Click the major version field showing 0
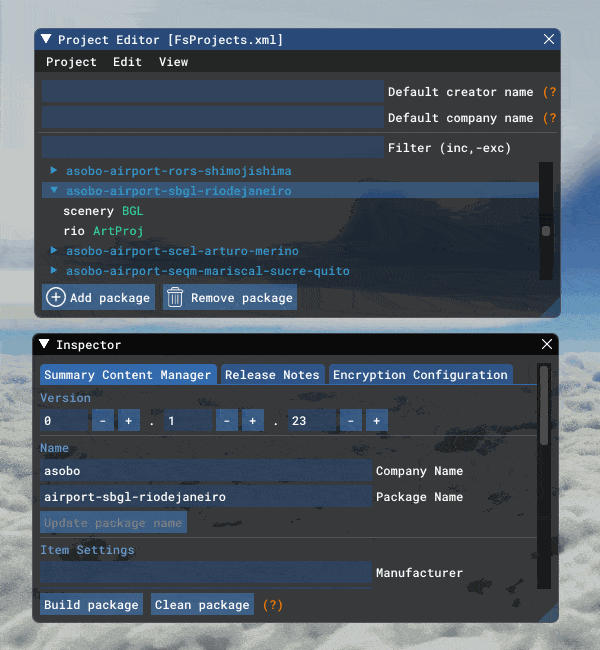This screenshot has width=600, height=650. point(64,421)
